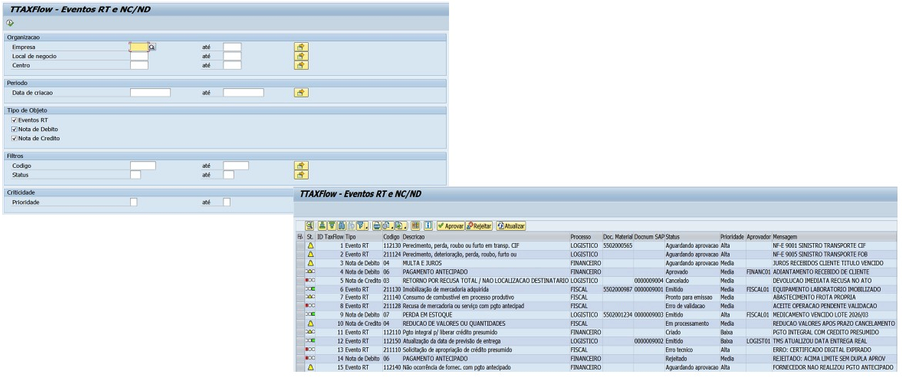
Task: Sort list ascending via toolbar icon
Action: pyautogui.click(x=323, y=226)
